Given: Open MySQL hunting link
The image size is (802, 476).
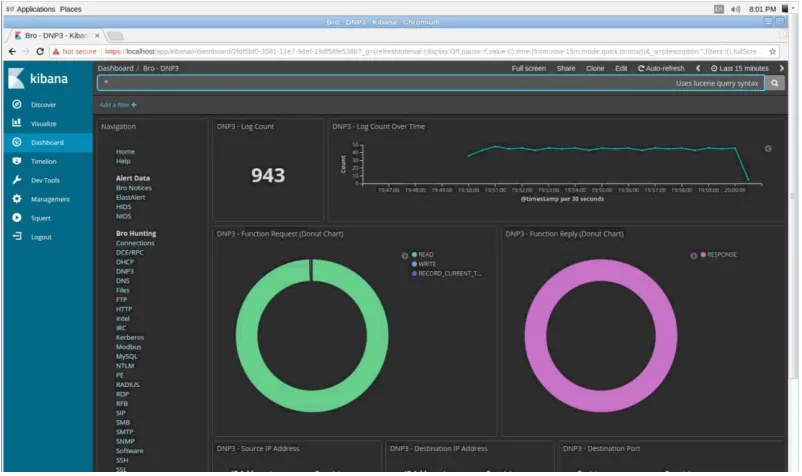Looking at the screenshot, I should pos(126,356).
